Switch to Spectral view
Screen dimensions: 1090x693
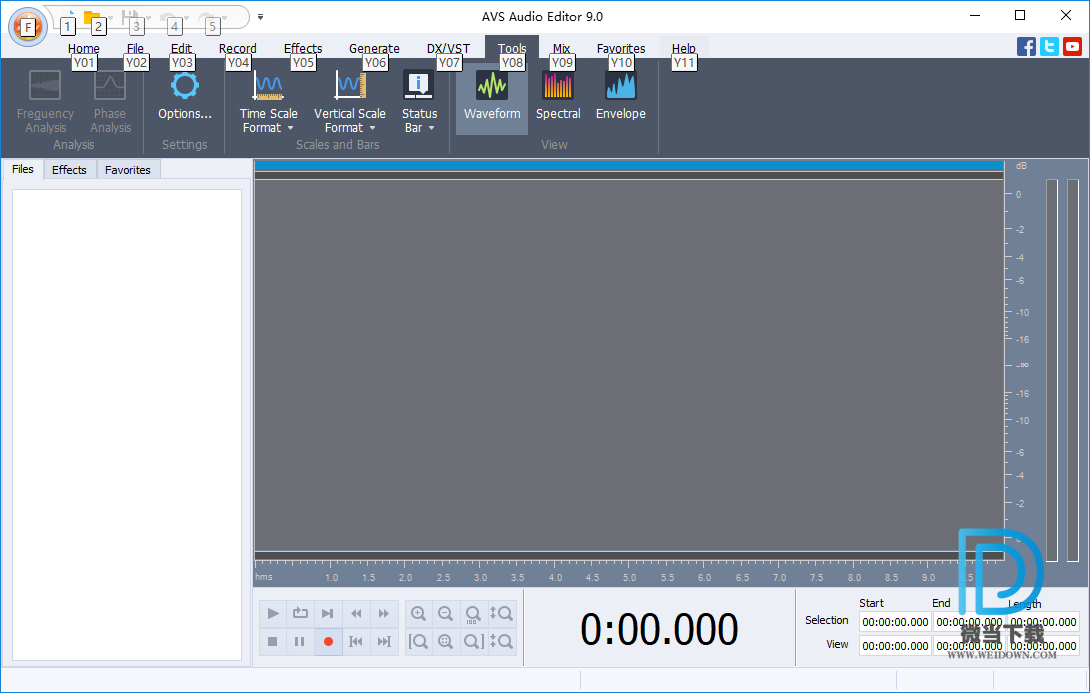click(558, 97)
